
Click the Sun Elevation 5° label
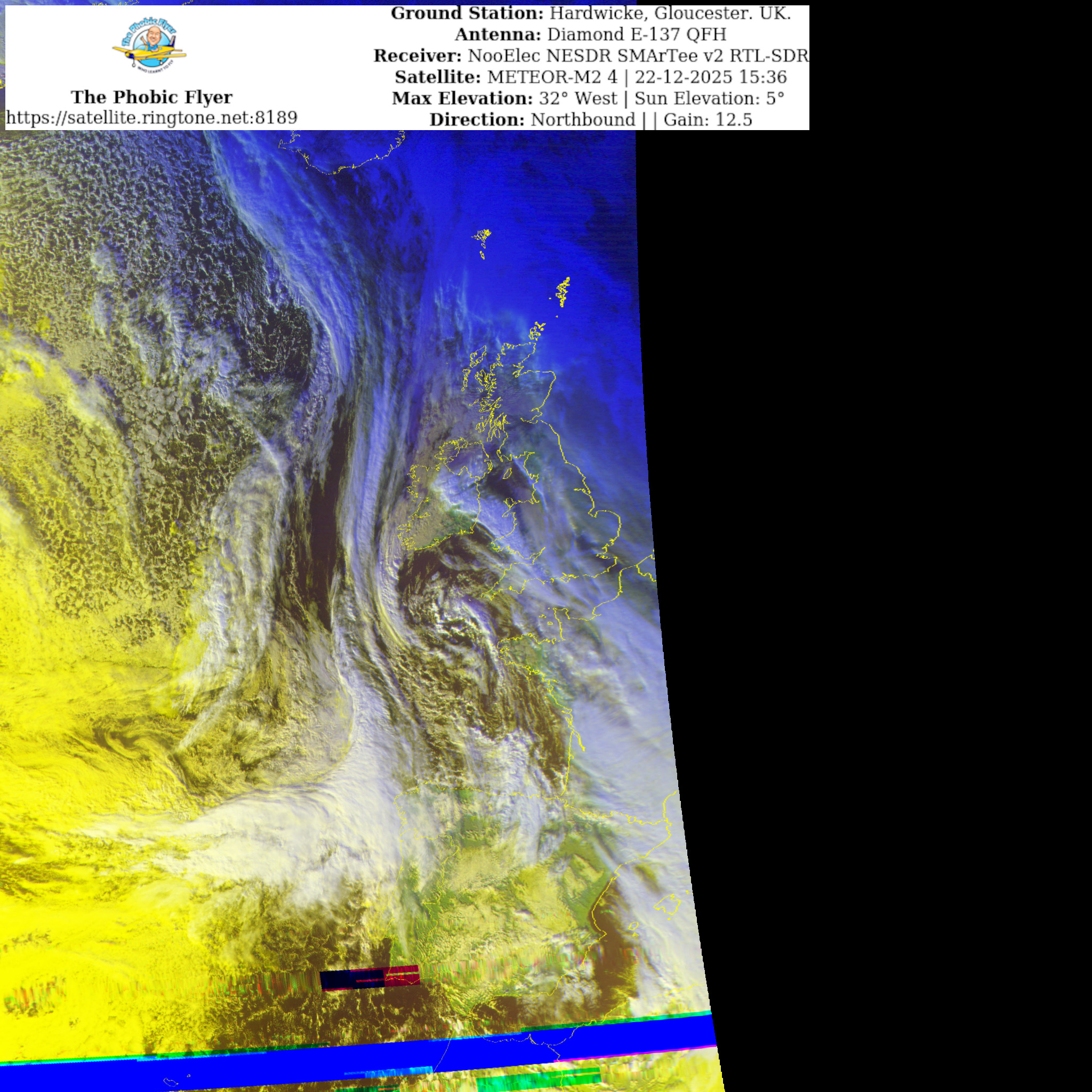click(709, 98)
